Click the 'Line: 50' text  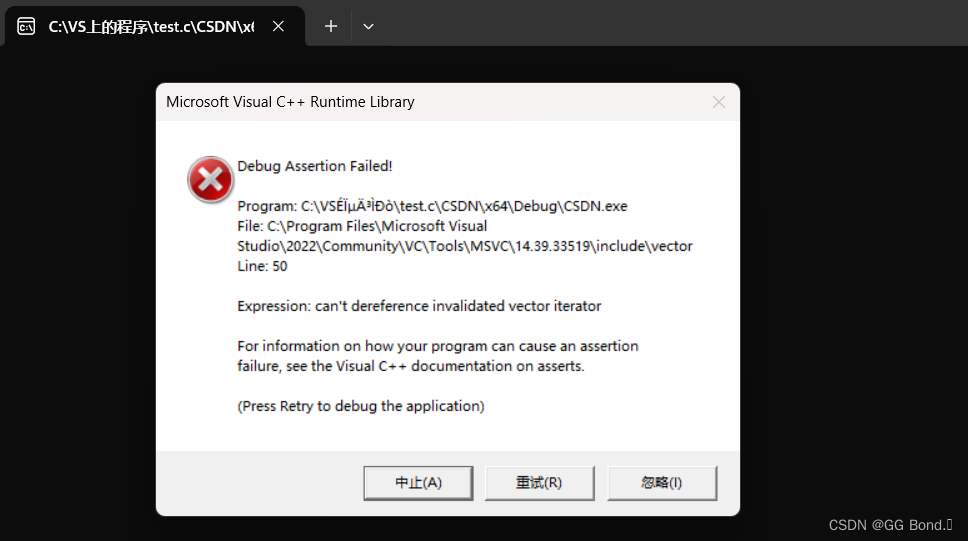pos(262,266)
